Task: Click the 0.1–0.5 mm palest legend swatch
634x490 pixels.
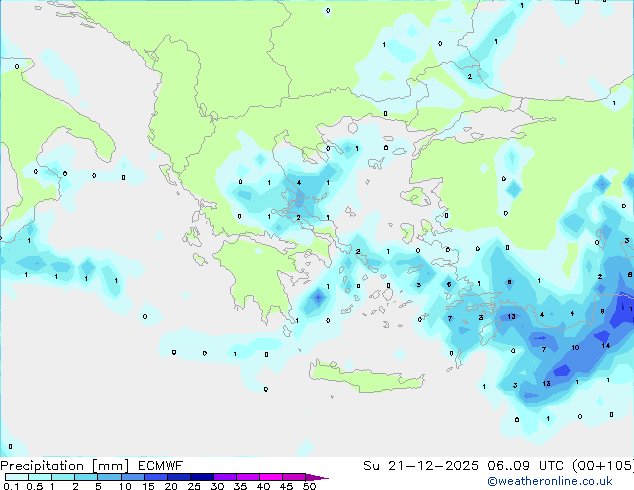Action: [x=17, y=477]
